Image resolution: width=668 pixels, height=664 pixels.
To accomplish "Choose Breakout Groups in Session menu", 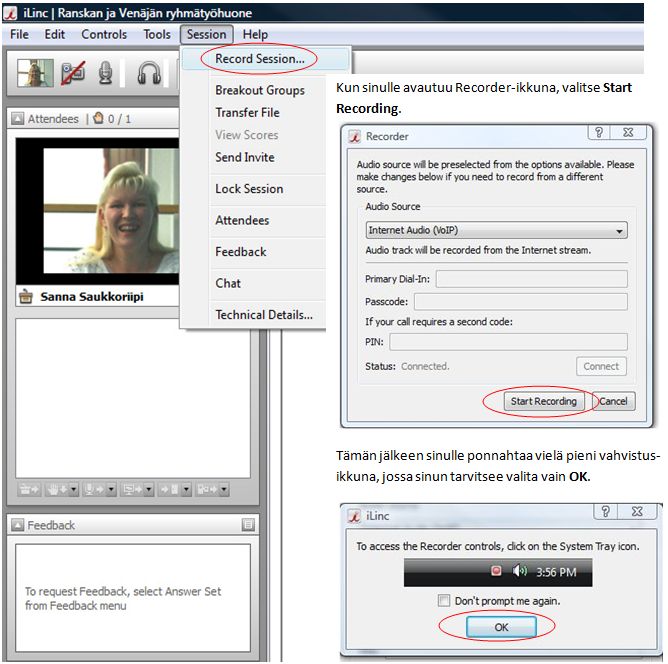I will click(x=260, y=90).
